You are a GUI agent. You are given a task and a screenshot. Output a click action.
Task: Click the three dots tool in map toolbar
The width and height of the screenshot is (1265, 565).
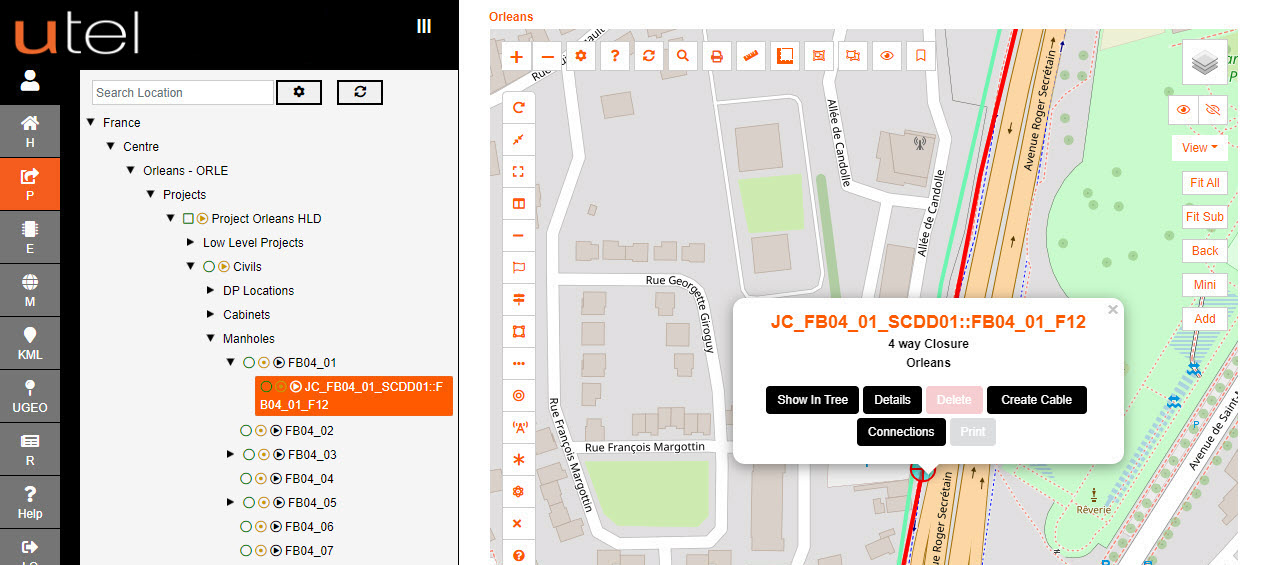(518, 363)
